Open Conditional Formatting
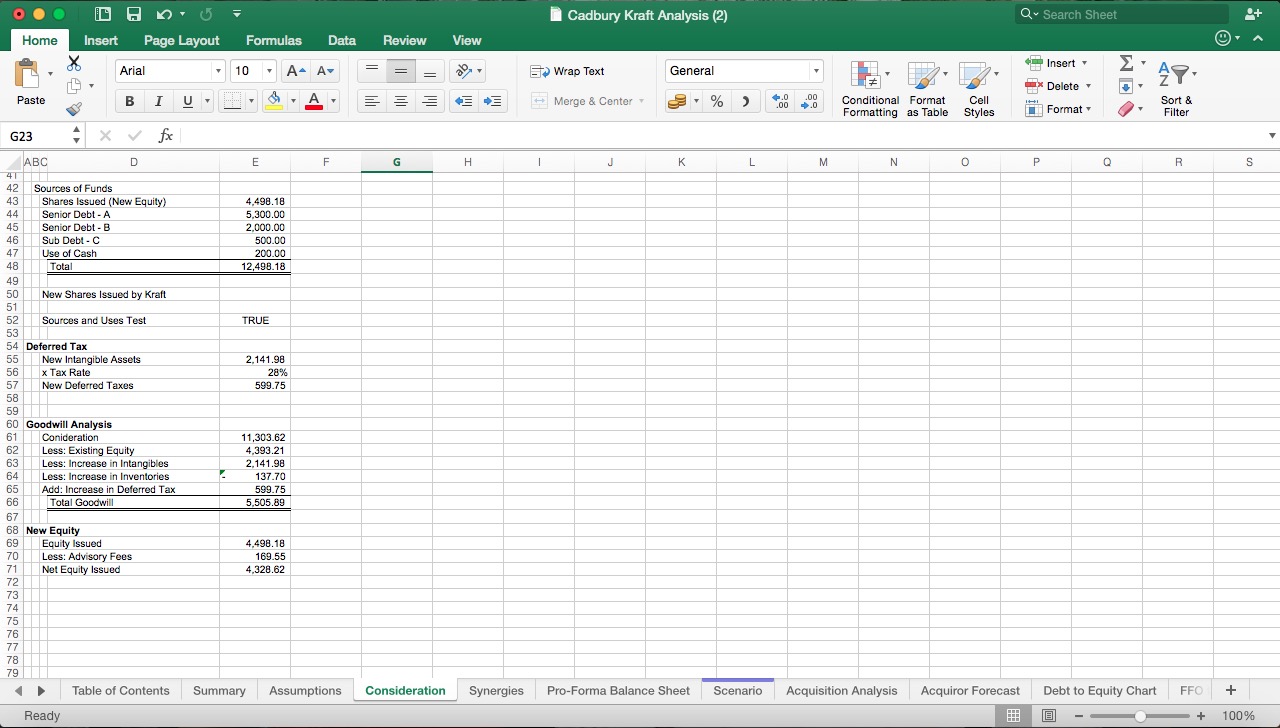This screenshot has width=1280, height=728. click(x=870, y=88)
